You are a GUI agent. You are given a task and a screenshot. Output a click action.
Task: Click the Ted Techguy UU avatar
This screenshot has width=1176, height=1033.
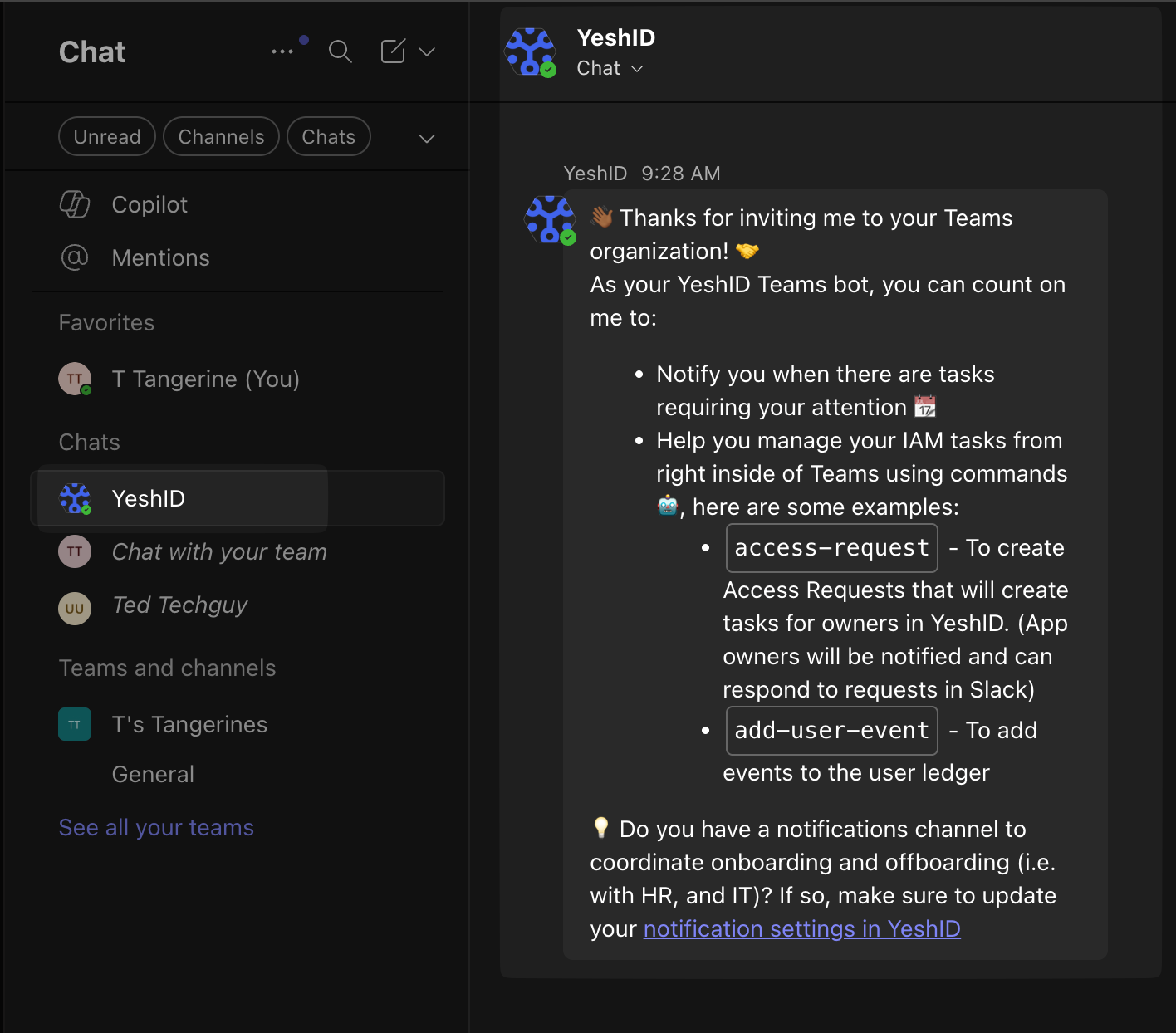[75, 608]
